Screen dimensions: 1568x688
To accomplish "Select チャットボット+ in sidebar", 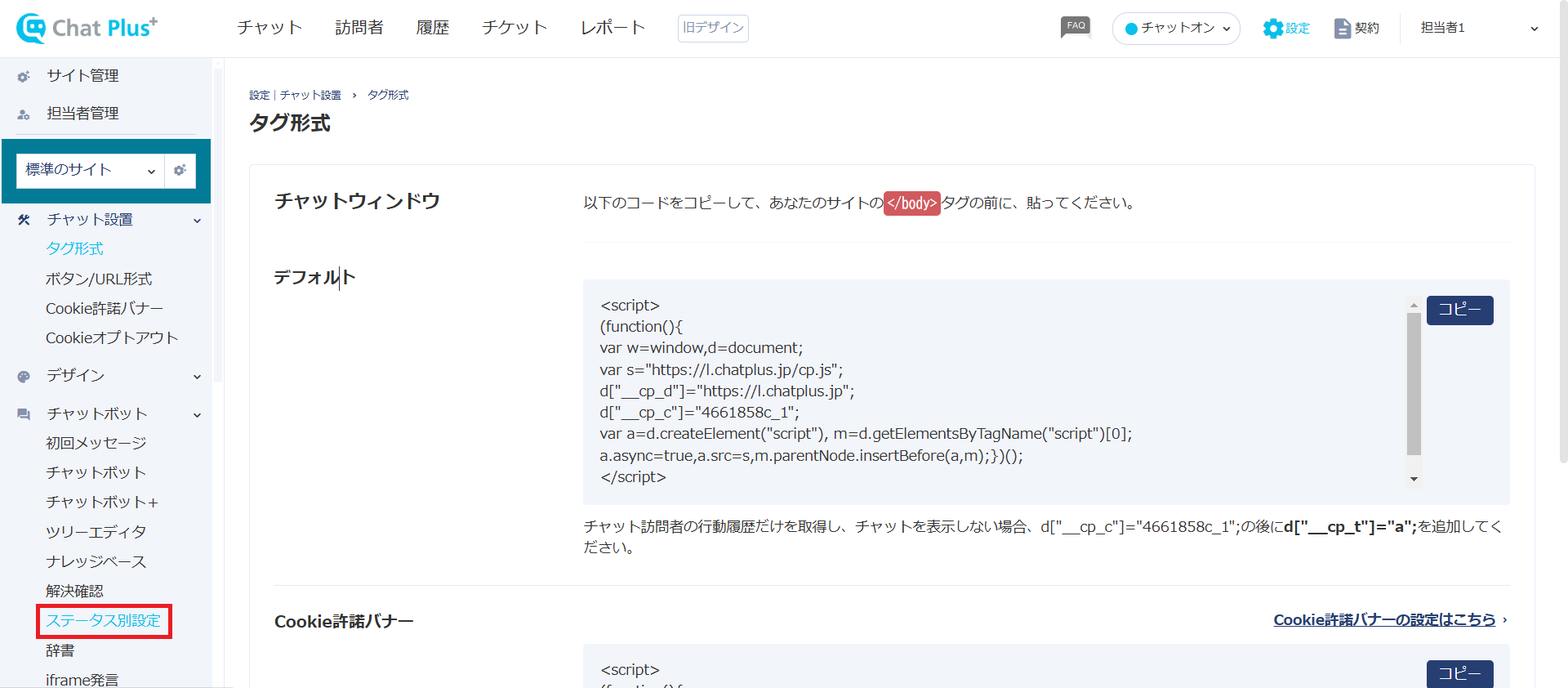I will click(102, 502).
